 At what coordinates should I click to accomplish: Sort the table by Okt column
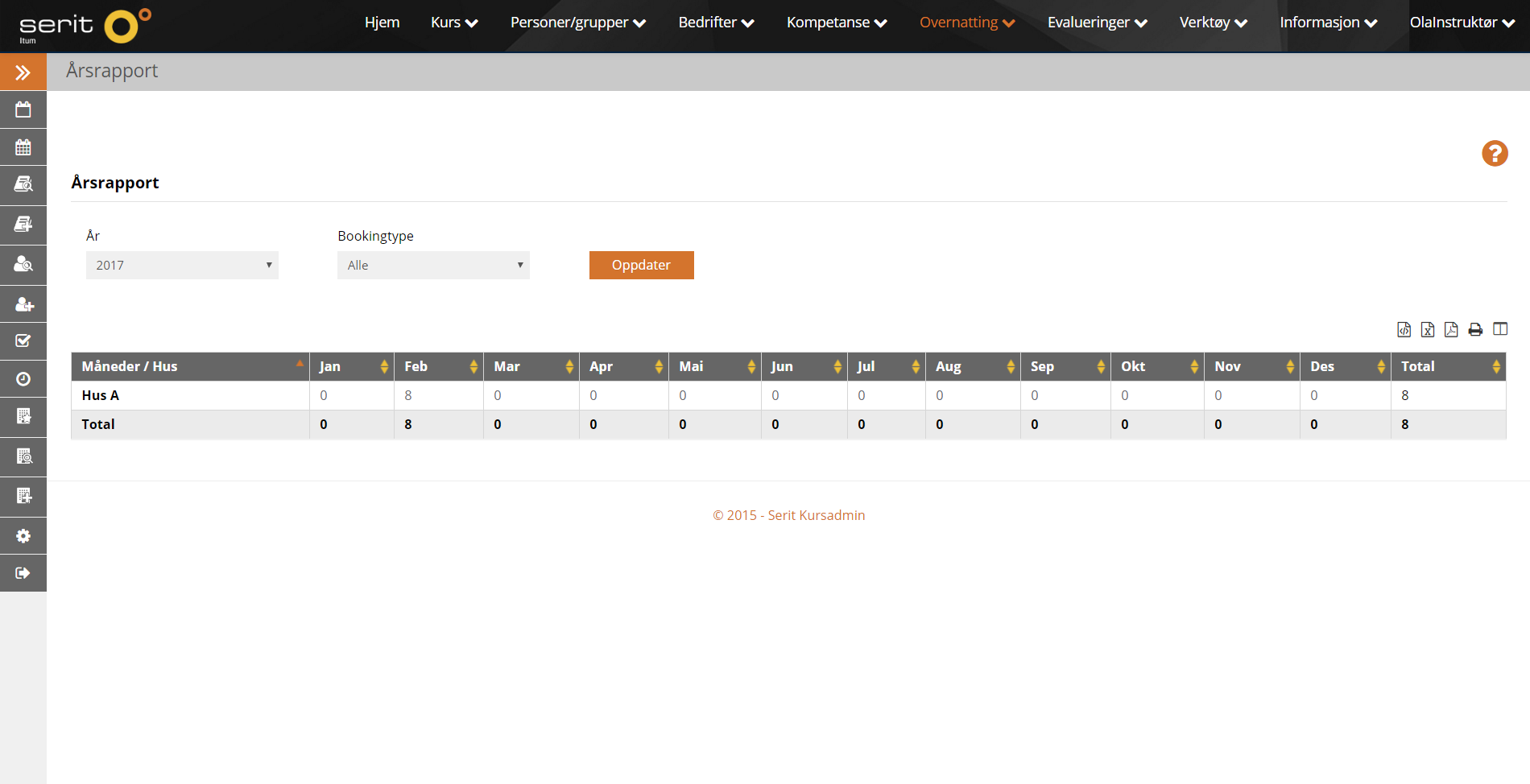point(1157,366)
